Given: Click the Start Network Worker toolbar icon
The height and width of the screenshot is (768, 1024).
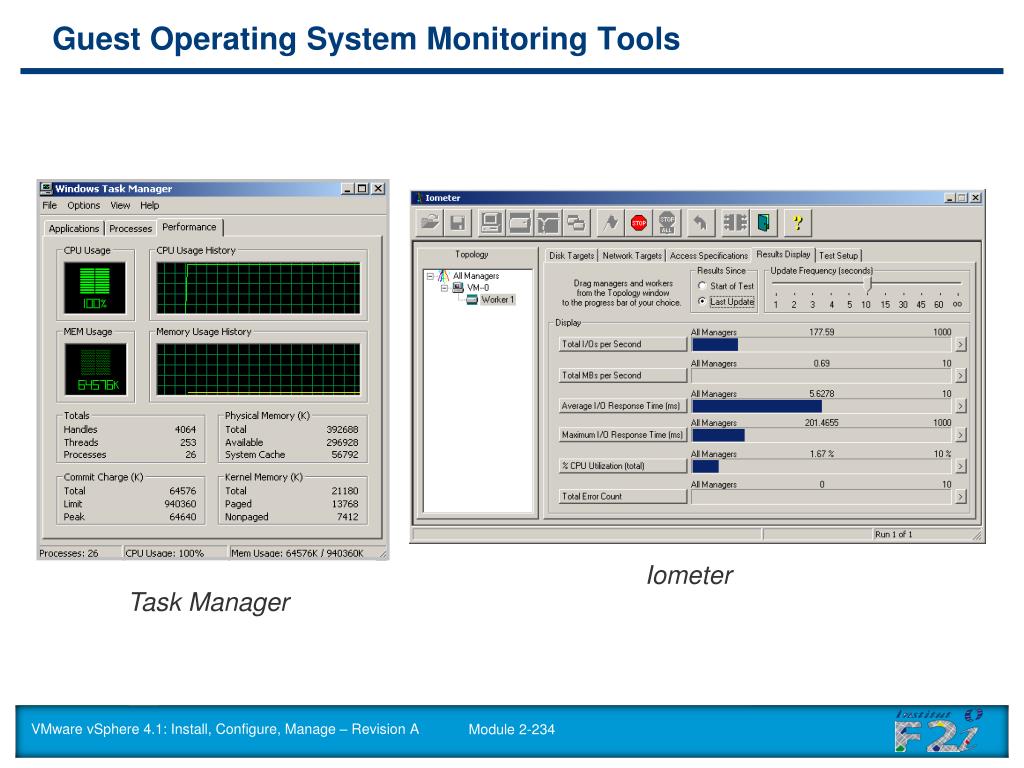Looking at the screenshot, I should (548, 223).
